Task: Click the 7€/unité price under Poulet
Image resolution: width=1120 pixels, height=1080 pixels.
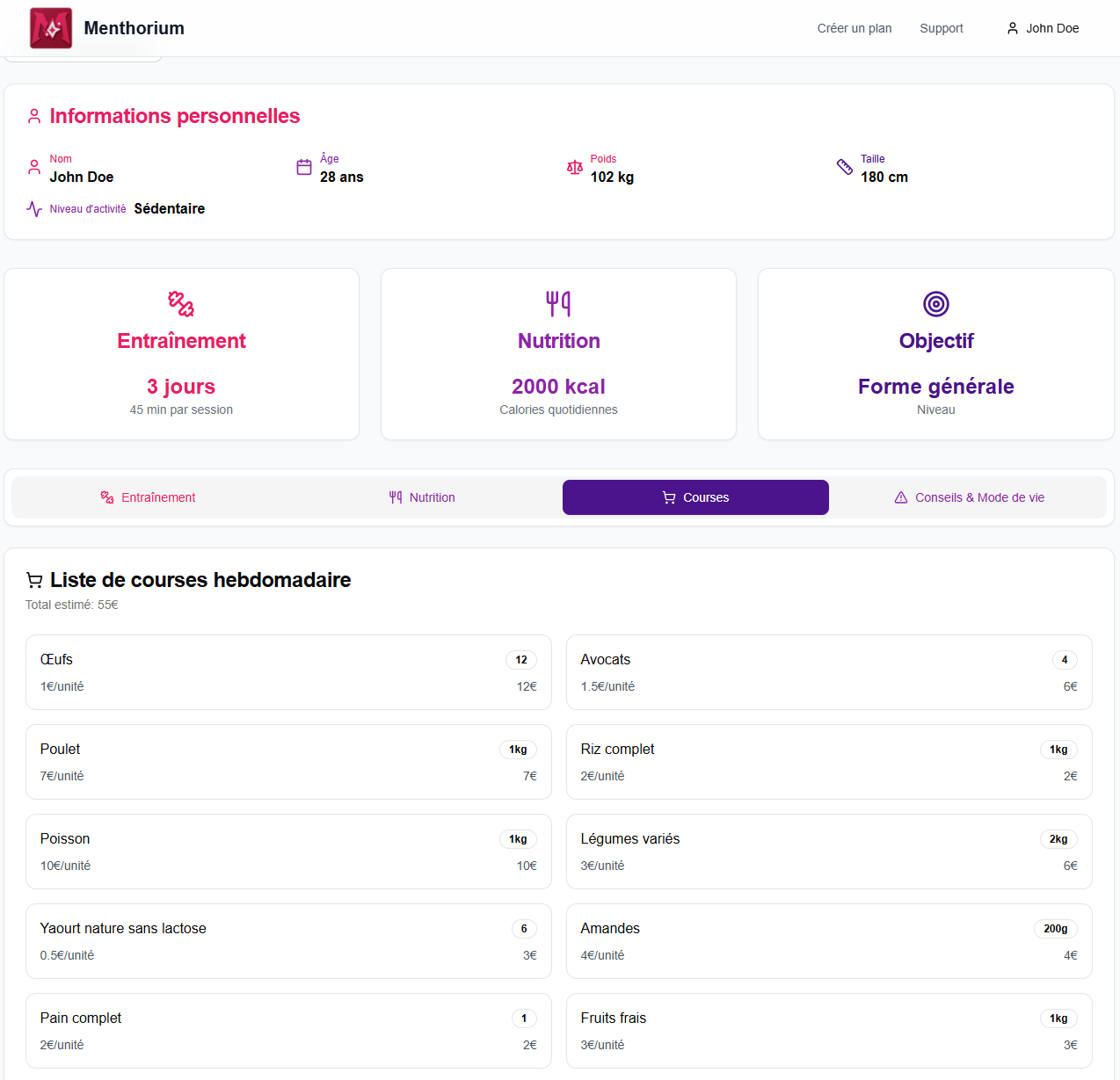Action: pos(62,776)
